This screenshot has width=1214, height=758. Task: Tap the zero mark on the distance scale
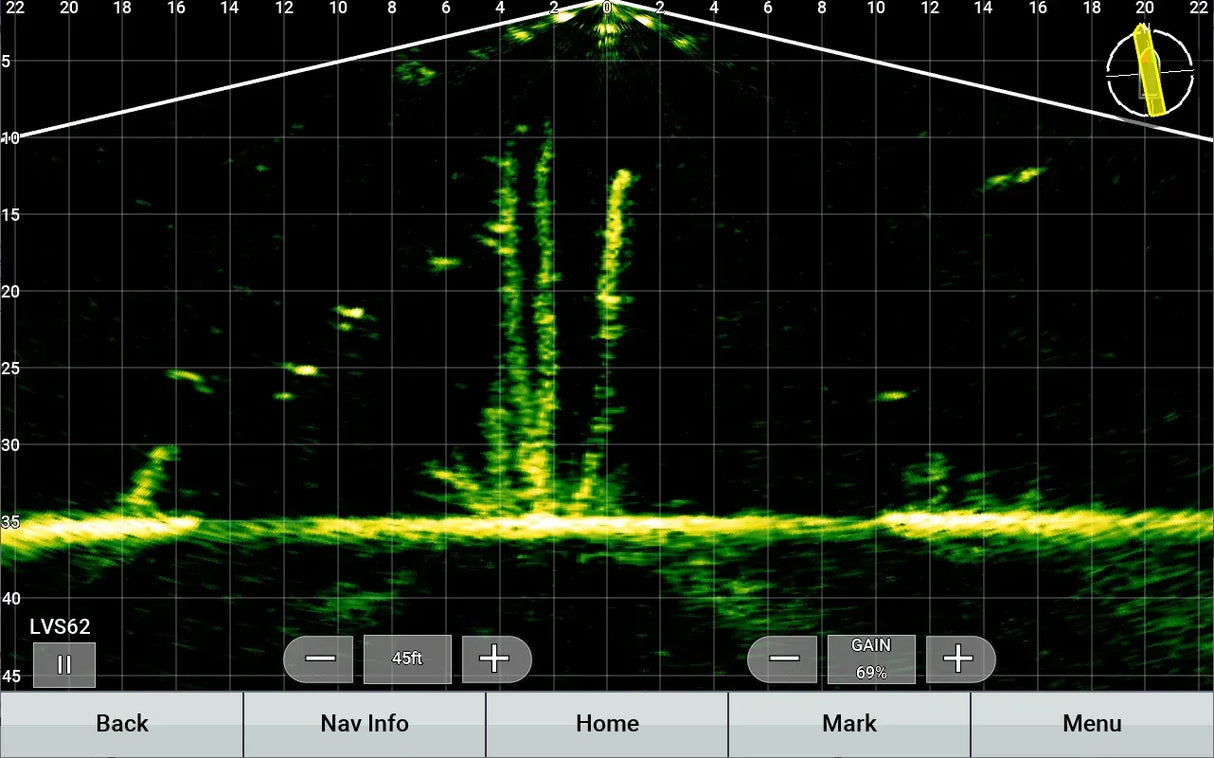606,8
